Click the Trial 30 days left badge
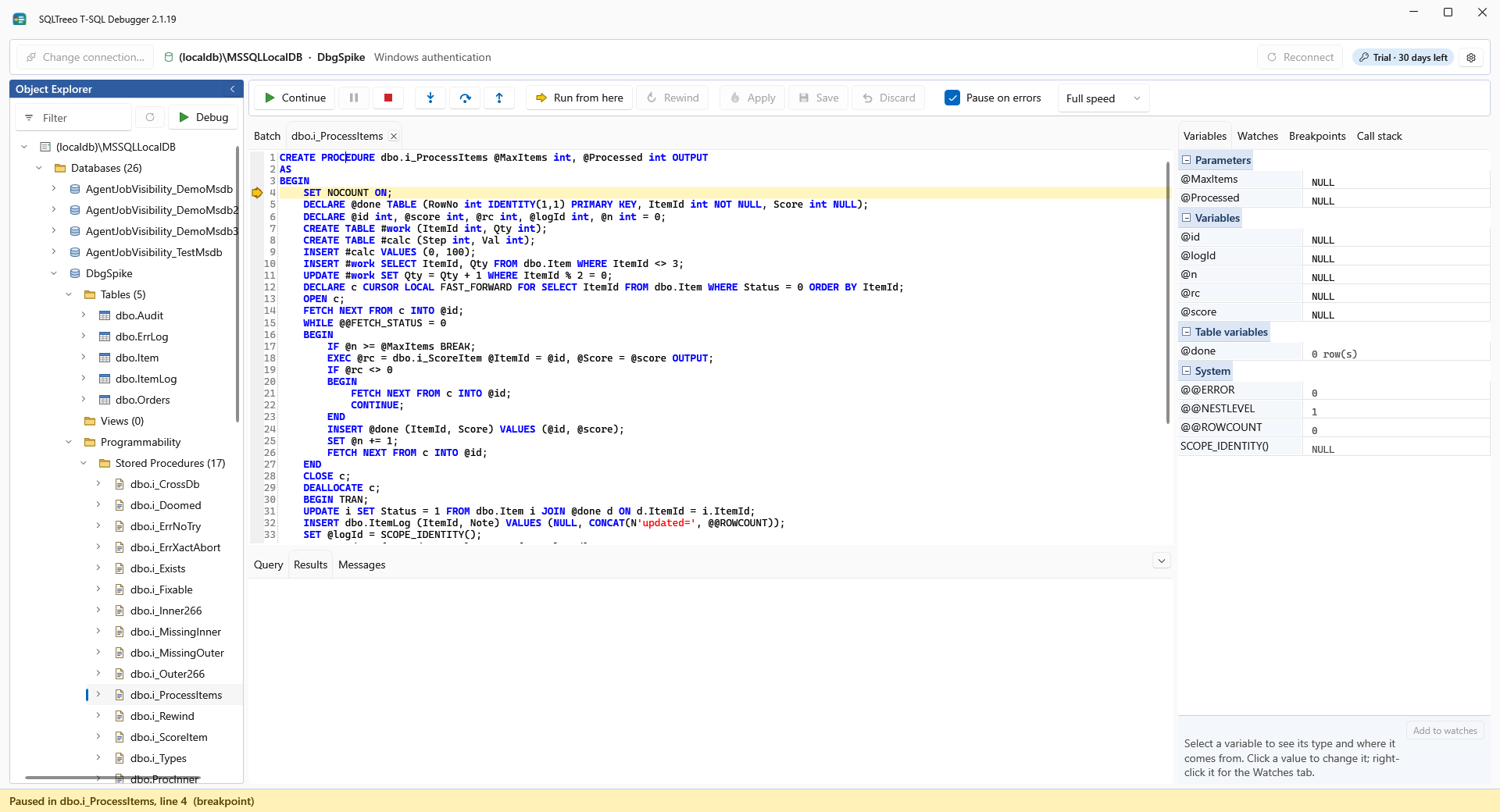 pos(1403,58)
